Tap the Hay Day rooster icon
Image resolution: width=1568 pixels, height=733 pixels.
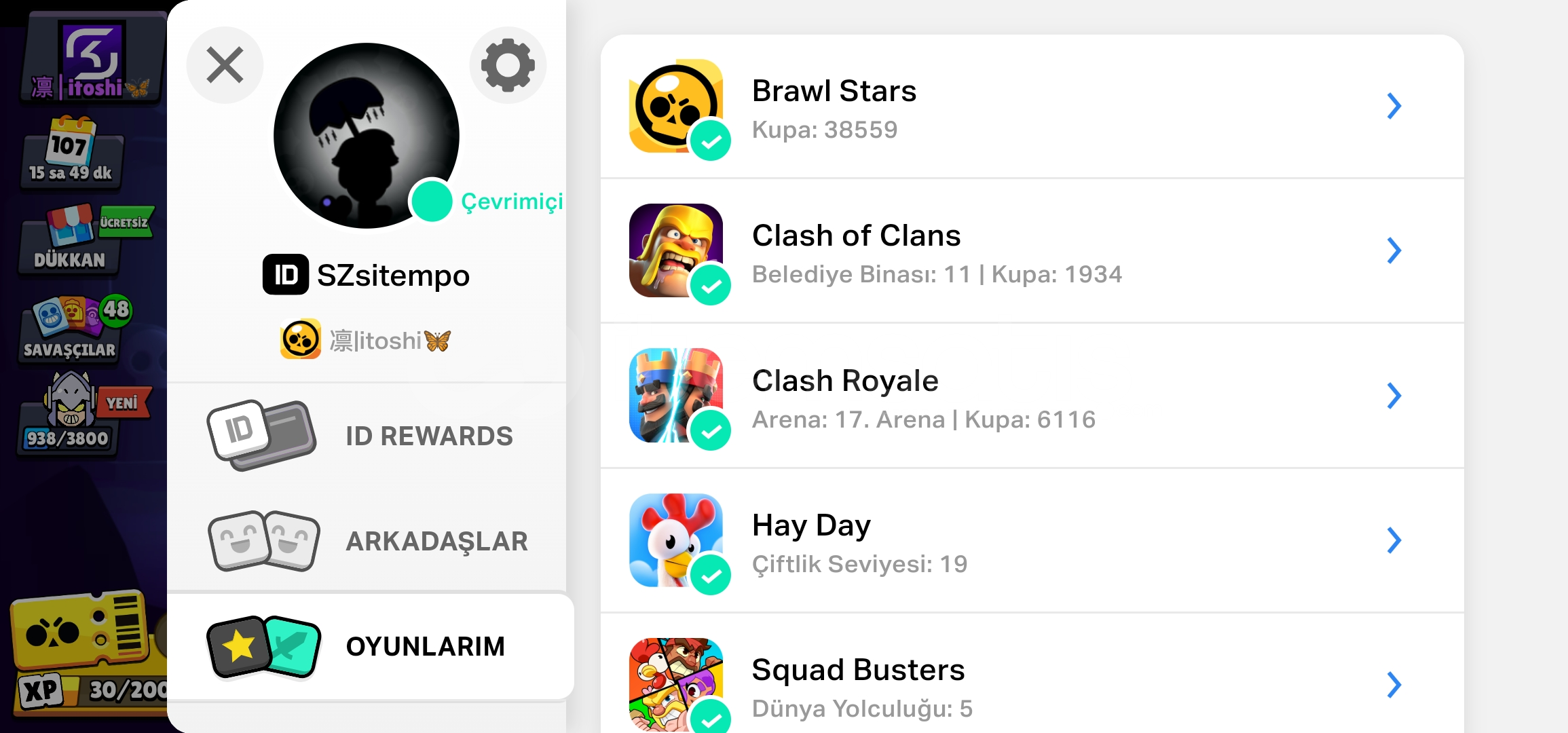[x=675, y=540]
